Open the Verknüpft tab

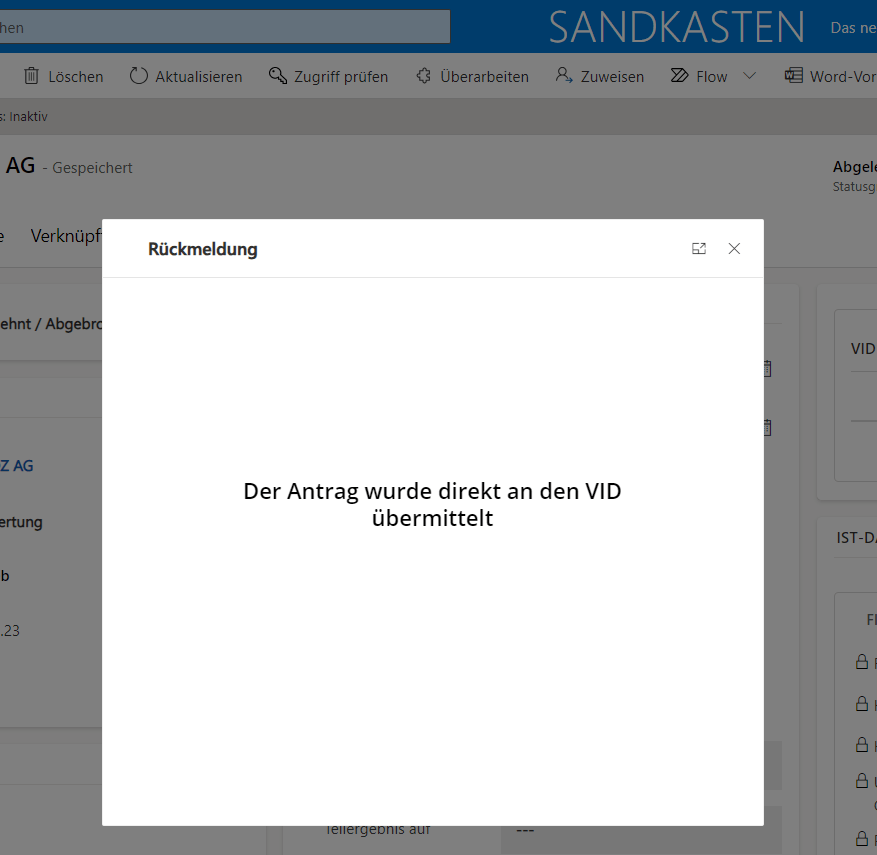66,236
